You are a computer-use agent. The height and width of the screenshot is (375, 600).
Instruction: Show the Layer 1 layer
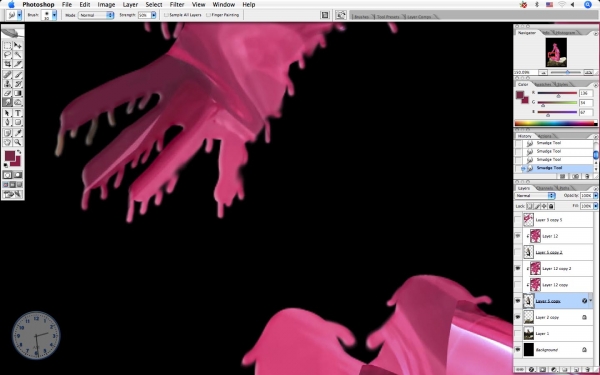click(518, 334)
